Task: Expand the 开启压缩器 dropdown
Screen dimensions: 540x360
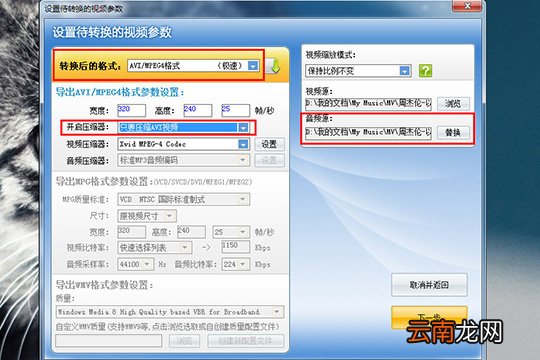Action: [184, 127]
